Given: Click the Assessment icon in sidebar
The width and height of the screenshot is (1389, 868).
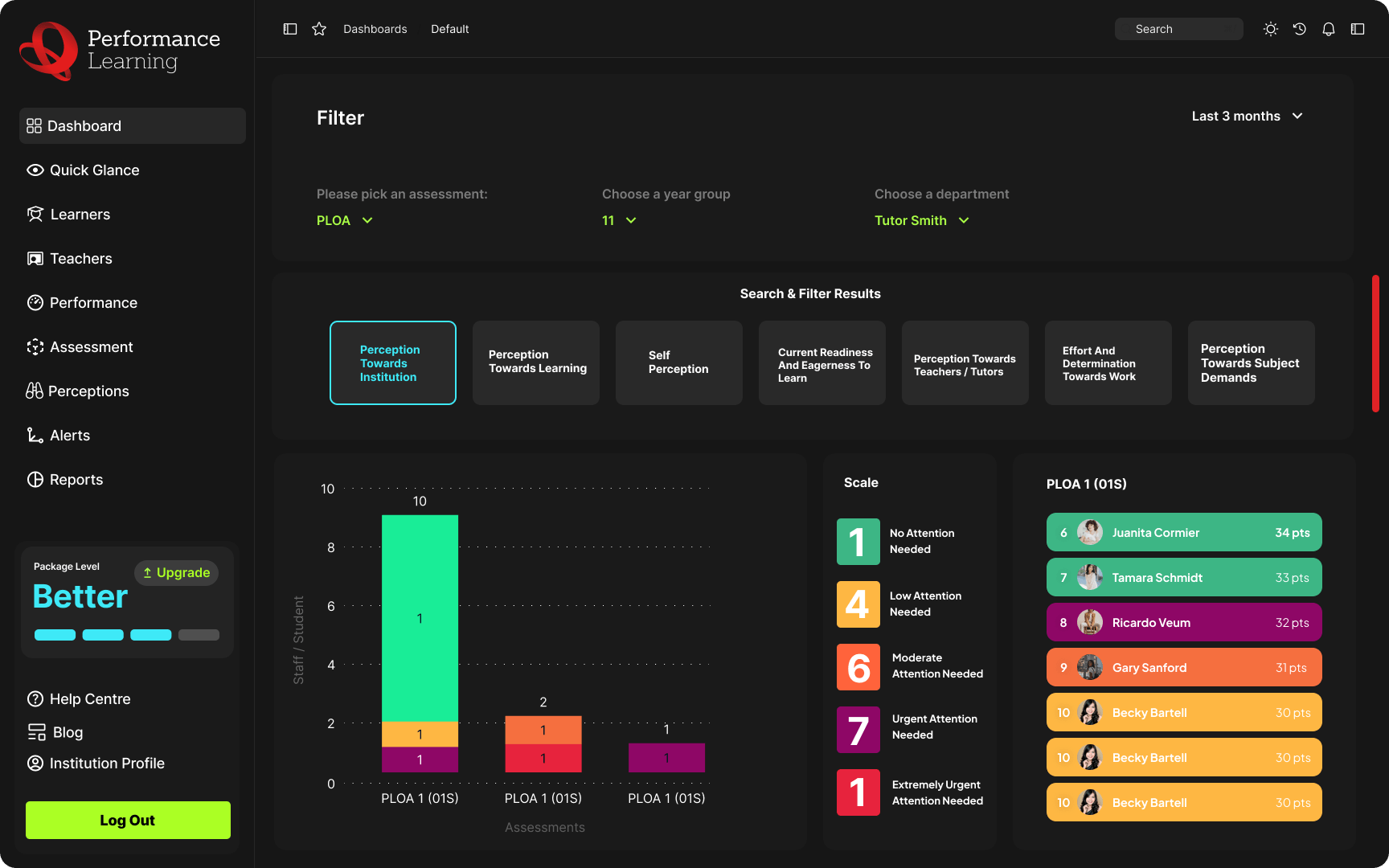Looking at the screenshot, I should click(35, 347).
